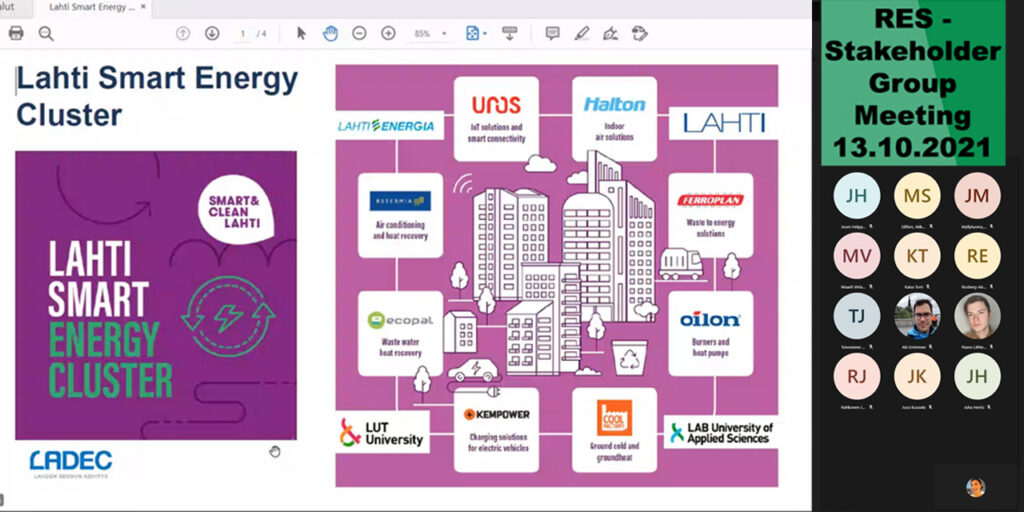Click the electric car illustration
The height and width of the screenshot is (512, 1024).
pyautogui.click(x=473, y=370)
